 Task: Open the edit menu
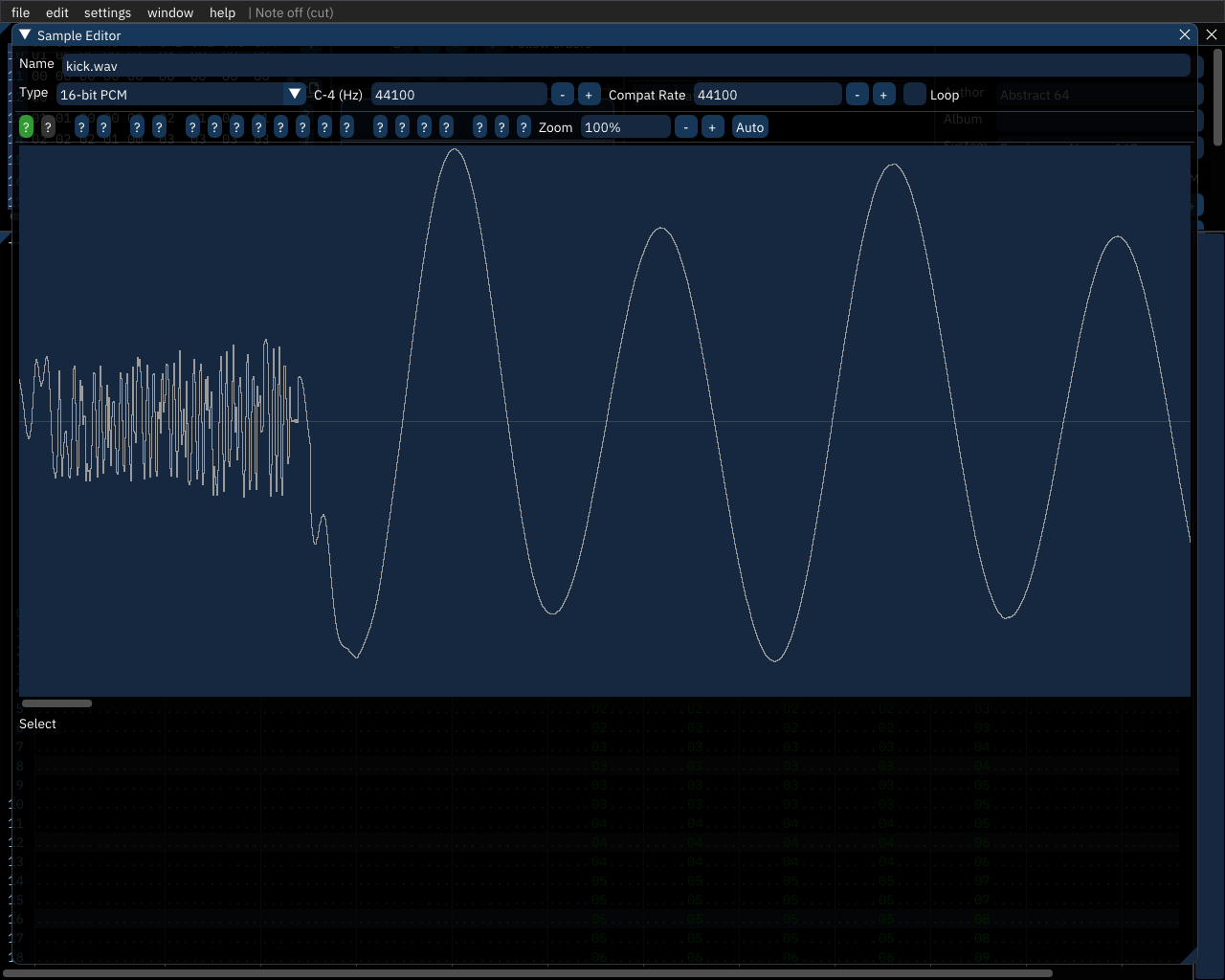(57, 12)
